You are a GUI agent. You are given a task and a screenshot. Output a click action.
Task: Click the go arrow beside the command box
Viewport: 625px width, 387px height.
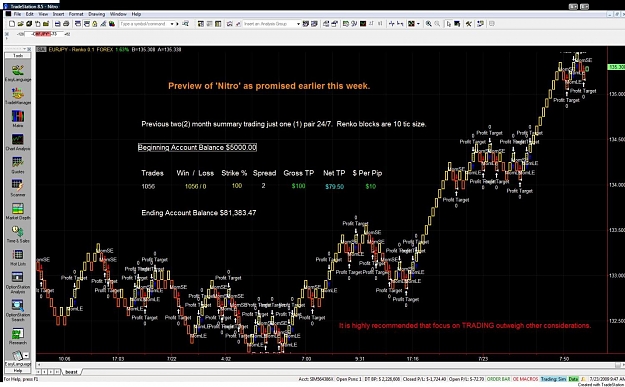(177, 24)
